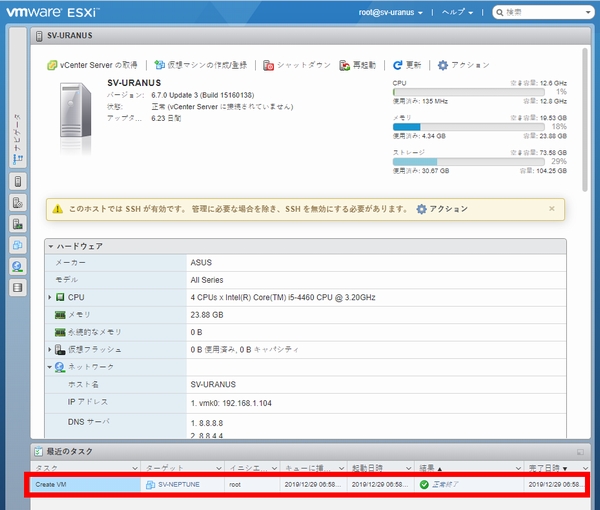Dismiss the SSH warning banner
This screenshot has height=510, width=600.
pyautogui.click(x=552, y=209)
